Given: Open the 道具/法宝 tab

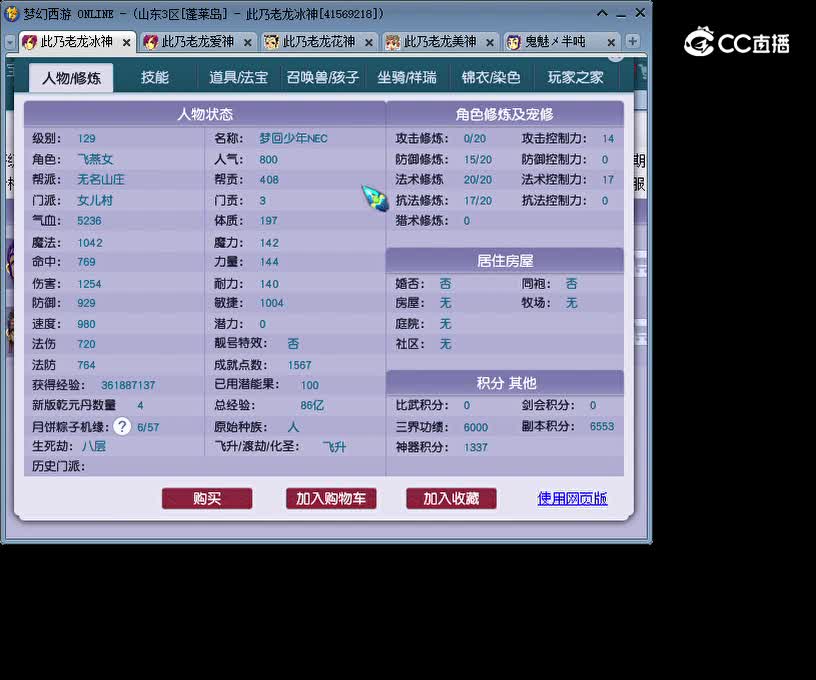Looking at the screenshot, I should coord(239,77).
